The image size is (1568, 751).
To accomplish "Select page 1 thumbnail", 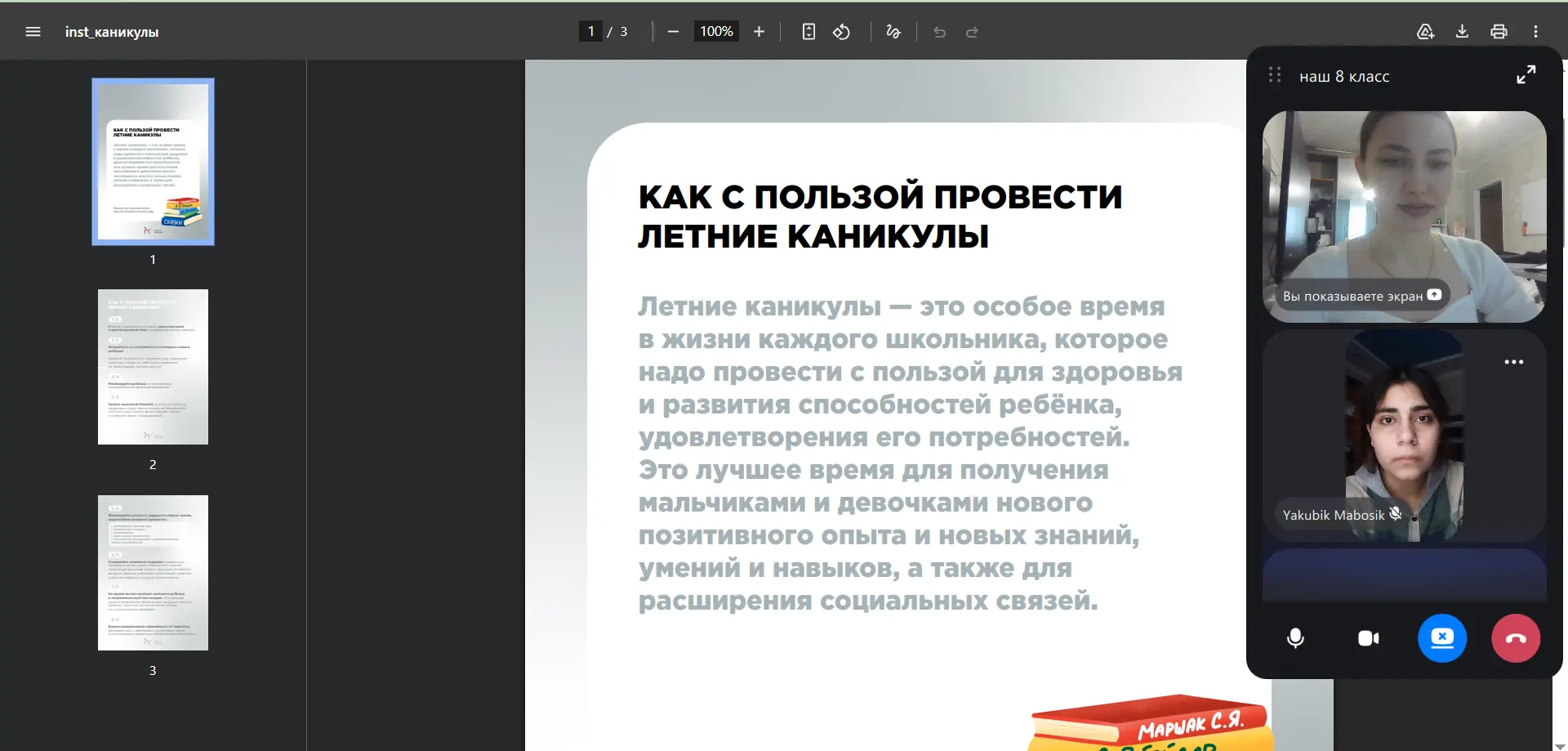I will pyautogui.click(x=153, y=162).
